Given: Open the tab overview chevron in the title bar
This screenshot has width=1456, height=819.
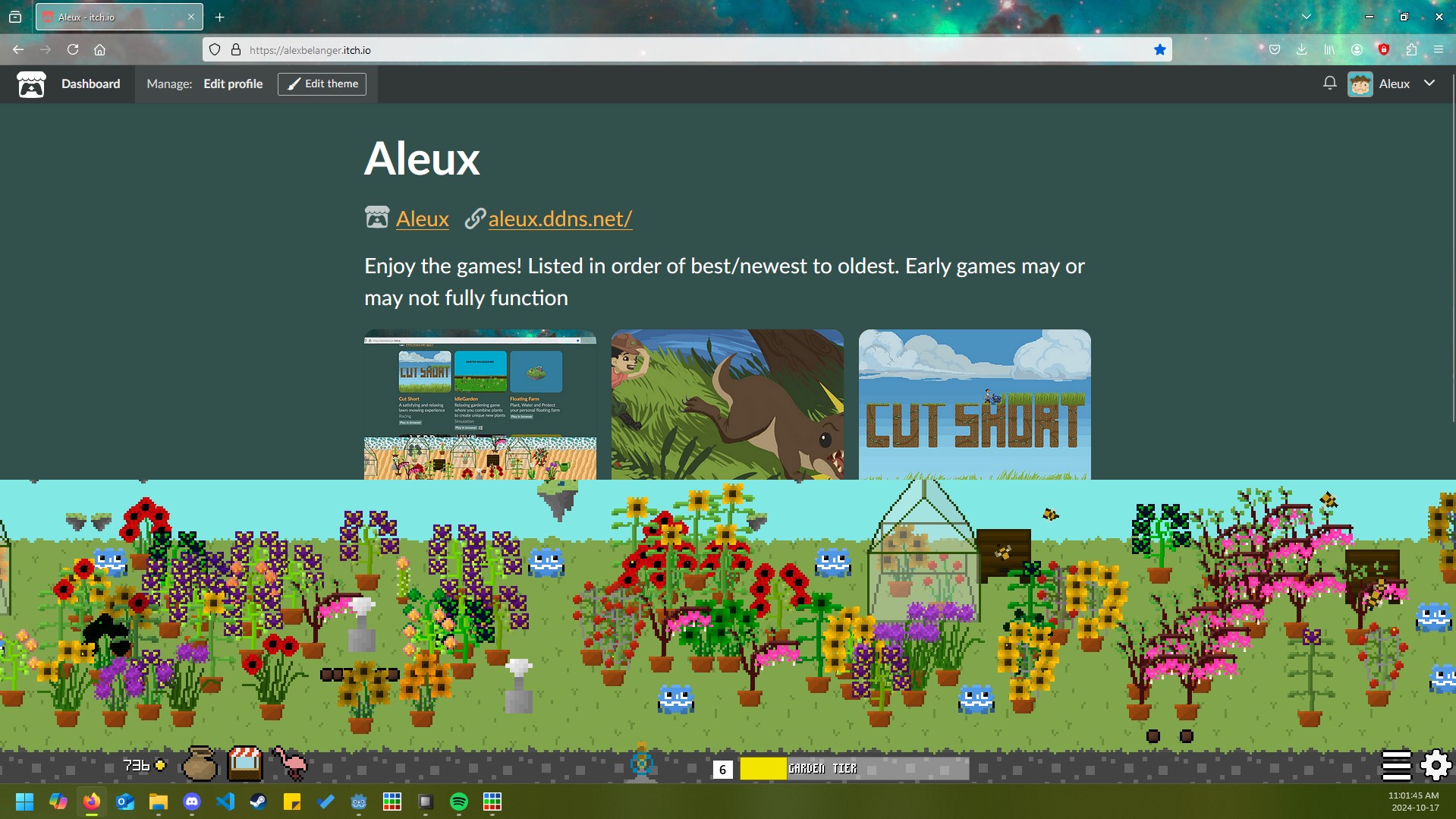Looking at the screenshot, I should click(1307, 16).
